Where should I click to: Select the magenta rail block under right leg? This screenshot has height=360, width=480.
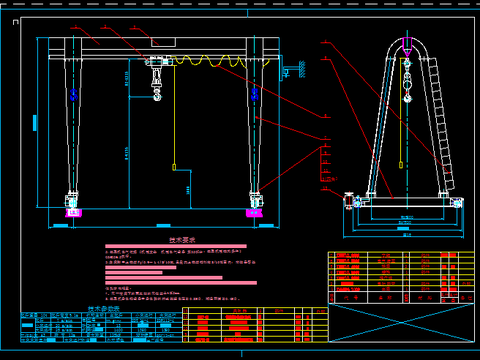click(x=254, y=213)
